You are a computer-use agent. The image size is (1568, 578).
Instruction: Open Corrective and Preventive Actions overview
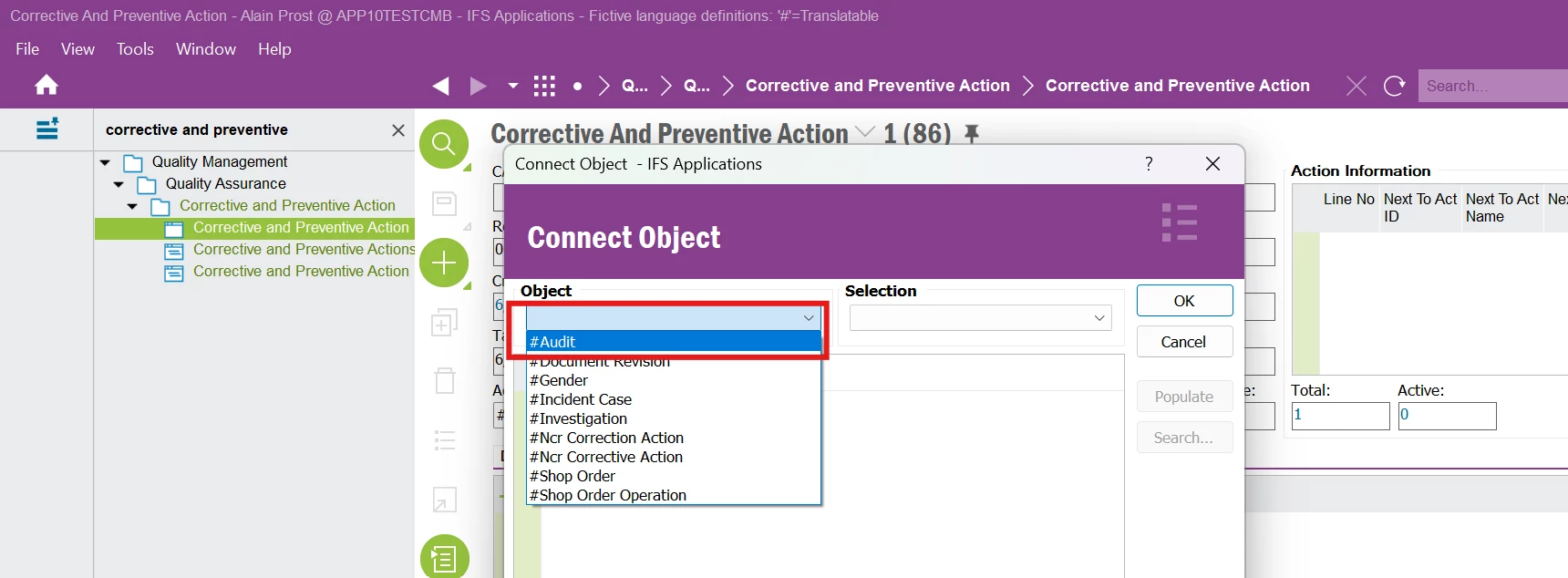pos(304,250)
